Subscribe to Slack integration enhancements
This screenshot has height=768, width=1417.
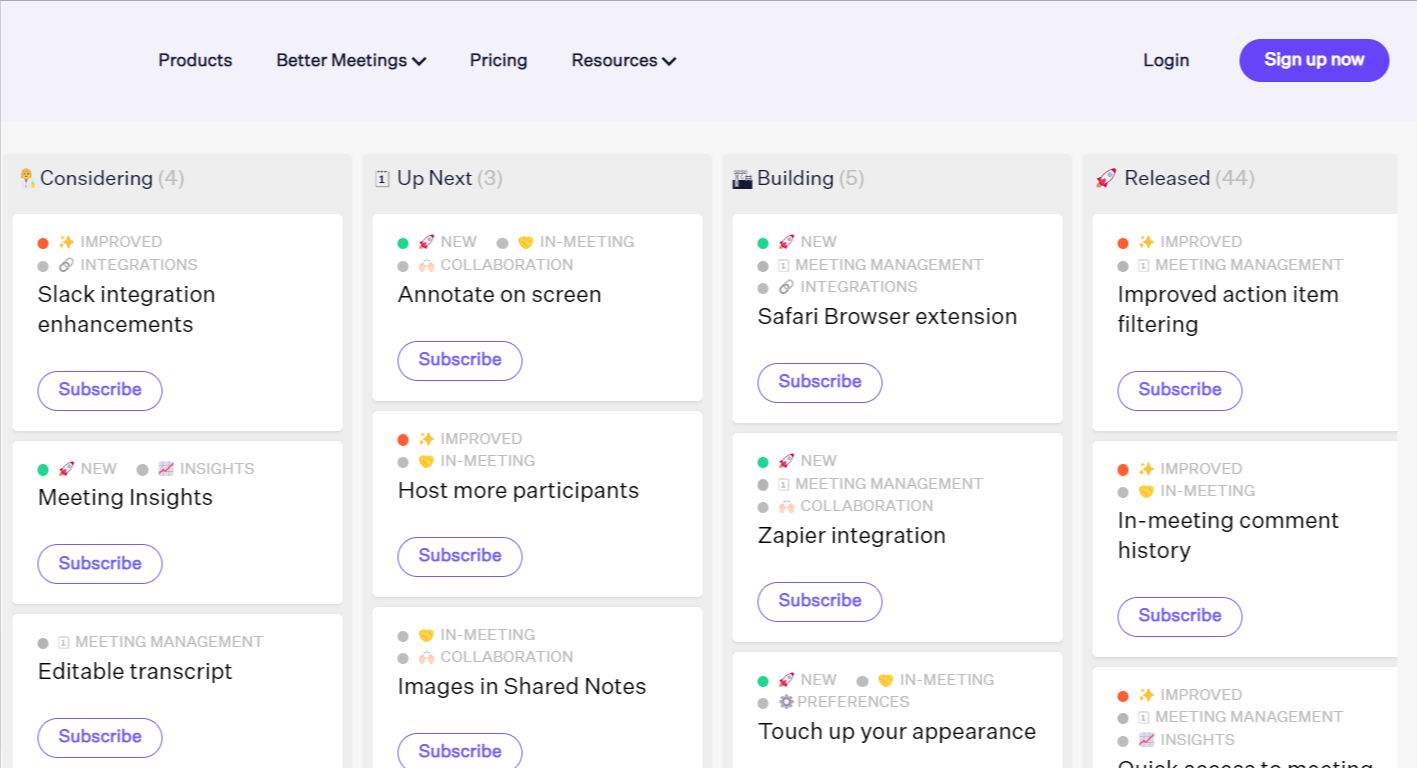tap(100, 390)
